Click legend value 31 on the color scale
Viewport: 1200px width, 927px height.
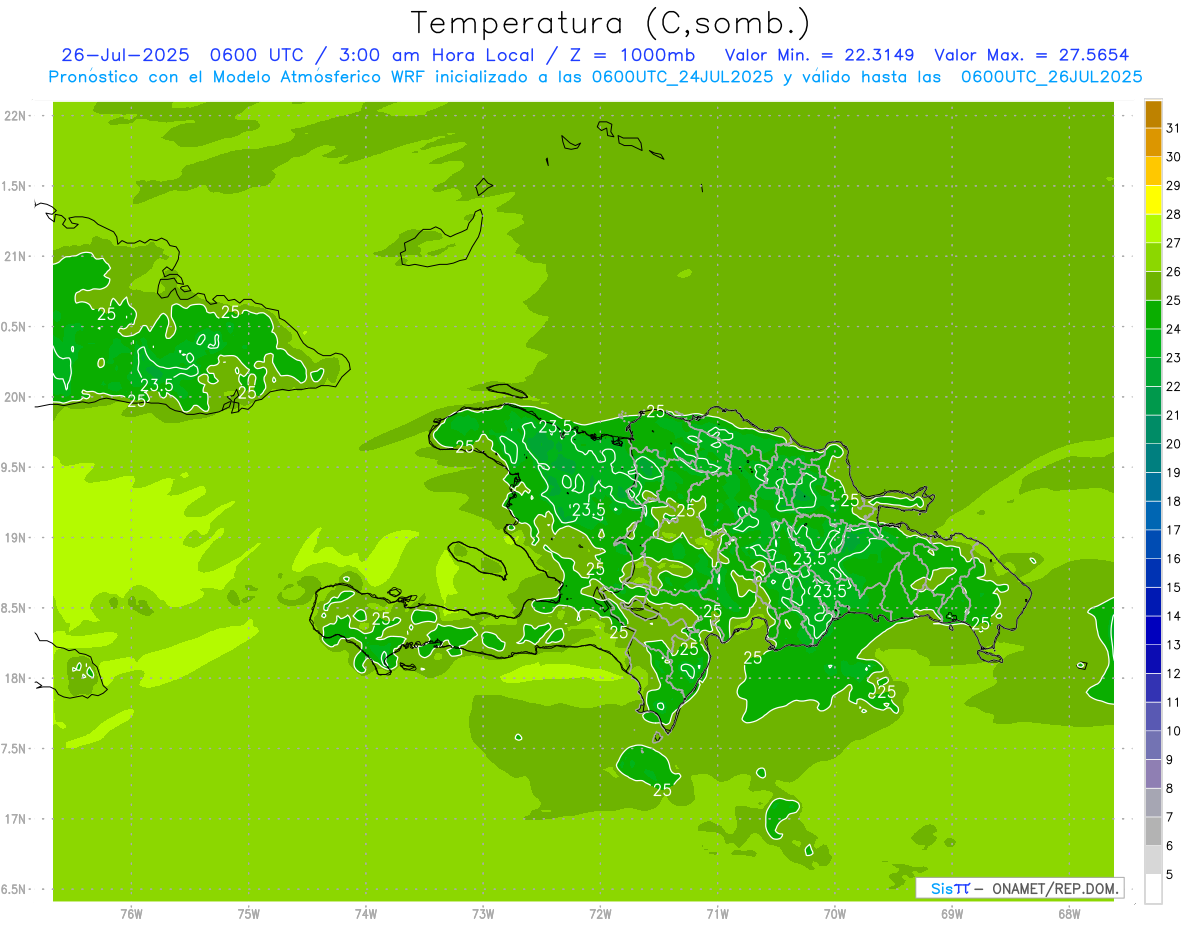click(x=1174, y=128)
